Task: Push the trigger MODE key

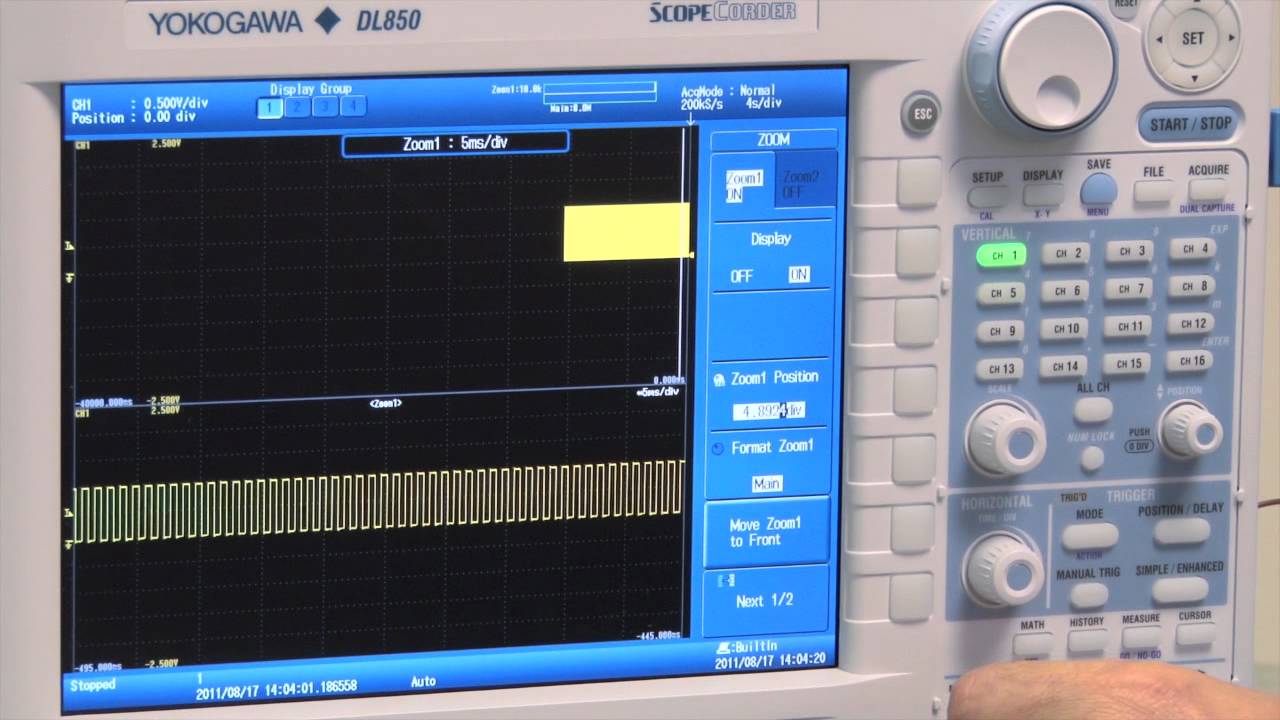Action: click(x=1089, y=536)
